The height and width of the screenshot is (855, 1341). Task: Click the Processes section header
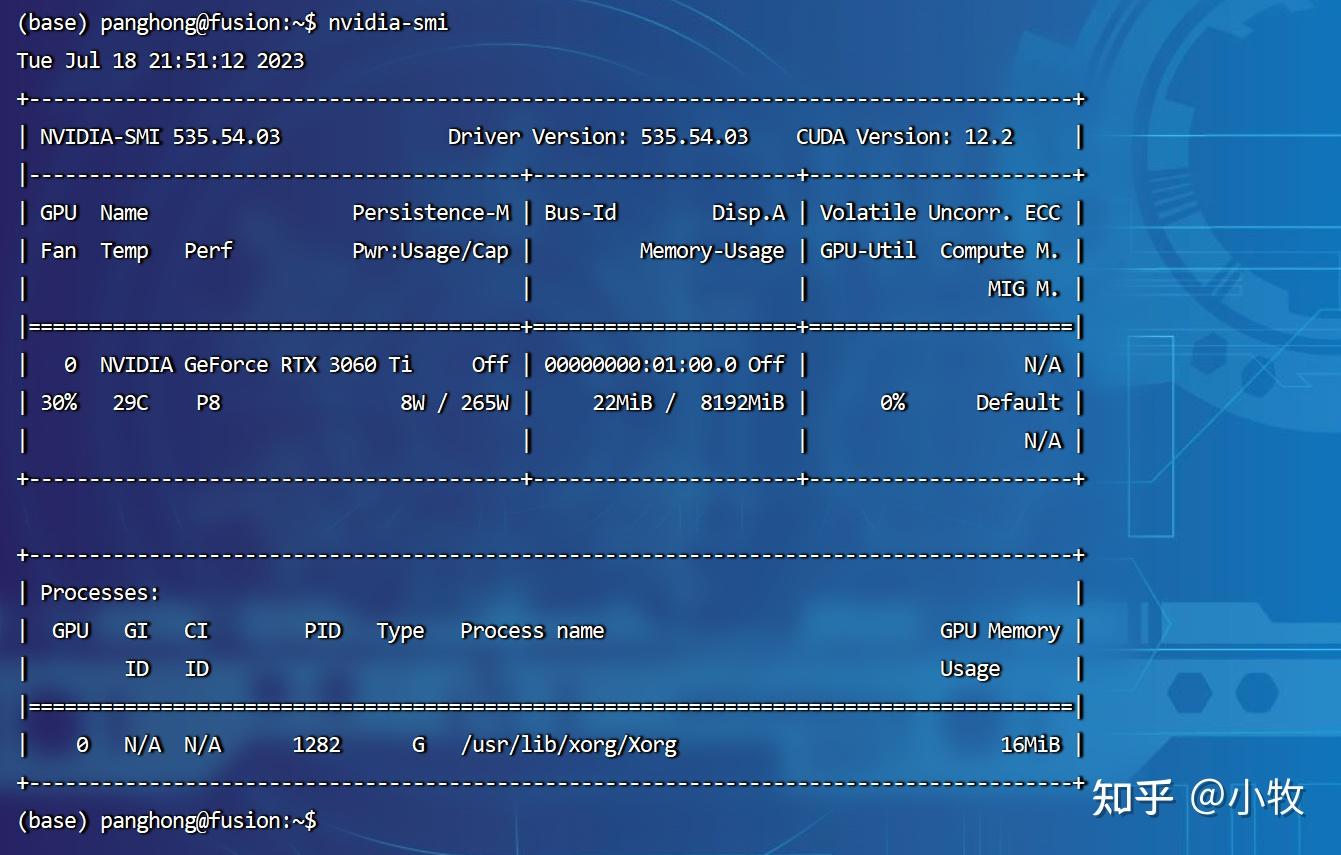96,592
